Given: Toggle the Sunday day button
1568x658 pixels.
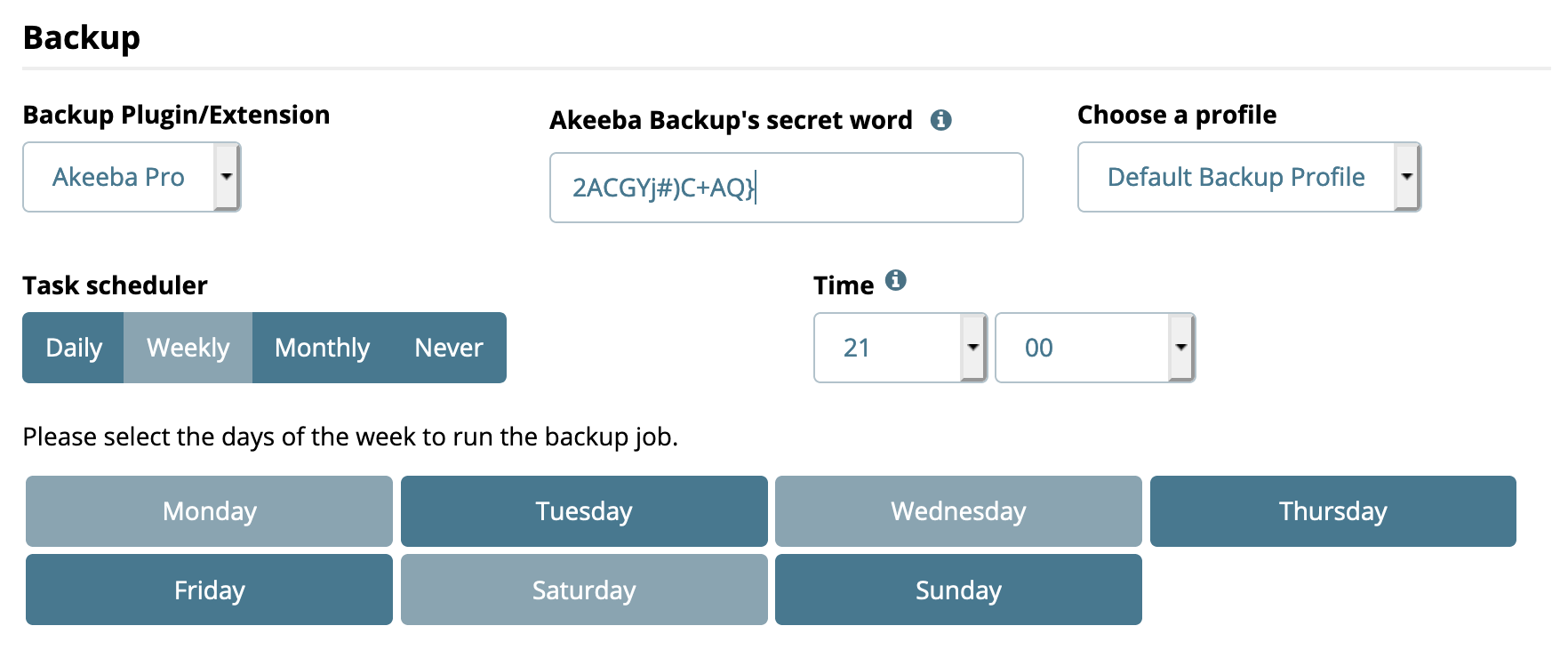Looking at the screenshot, I should pos(958,590).
